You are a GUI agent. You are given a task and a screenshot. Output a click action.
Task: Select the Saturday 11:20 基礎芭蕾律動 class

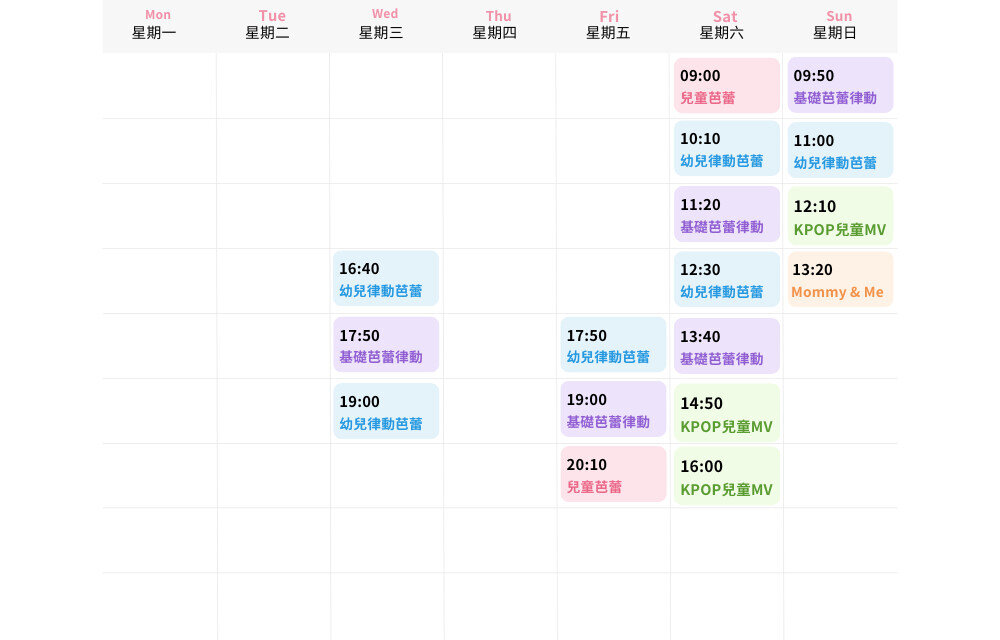[x=727, y=215]
